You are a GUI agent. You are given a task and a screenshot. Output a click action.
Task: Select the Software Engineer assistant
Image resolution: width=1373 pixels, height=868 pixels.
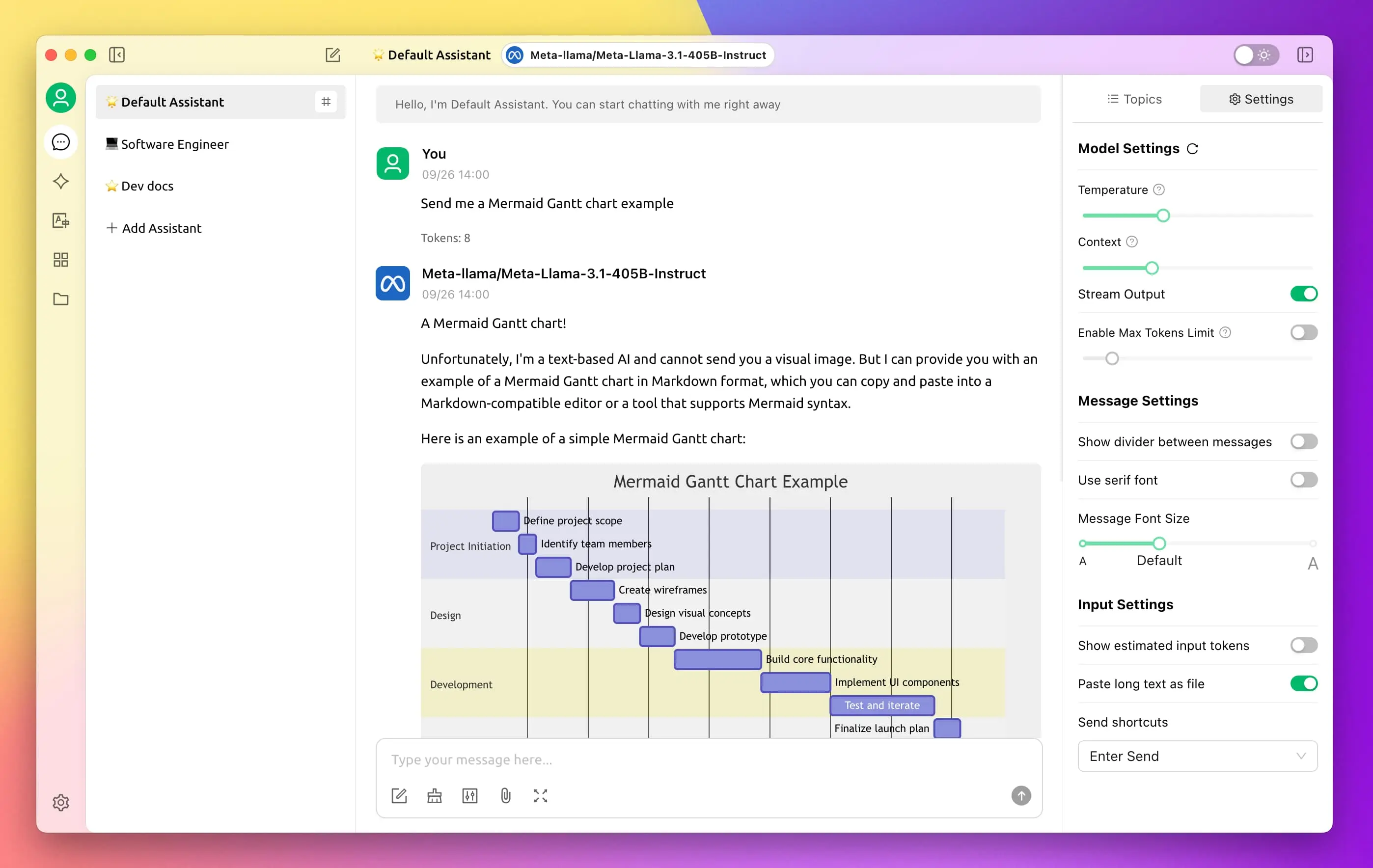[174, 143]
